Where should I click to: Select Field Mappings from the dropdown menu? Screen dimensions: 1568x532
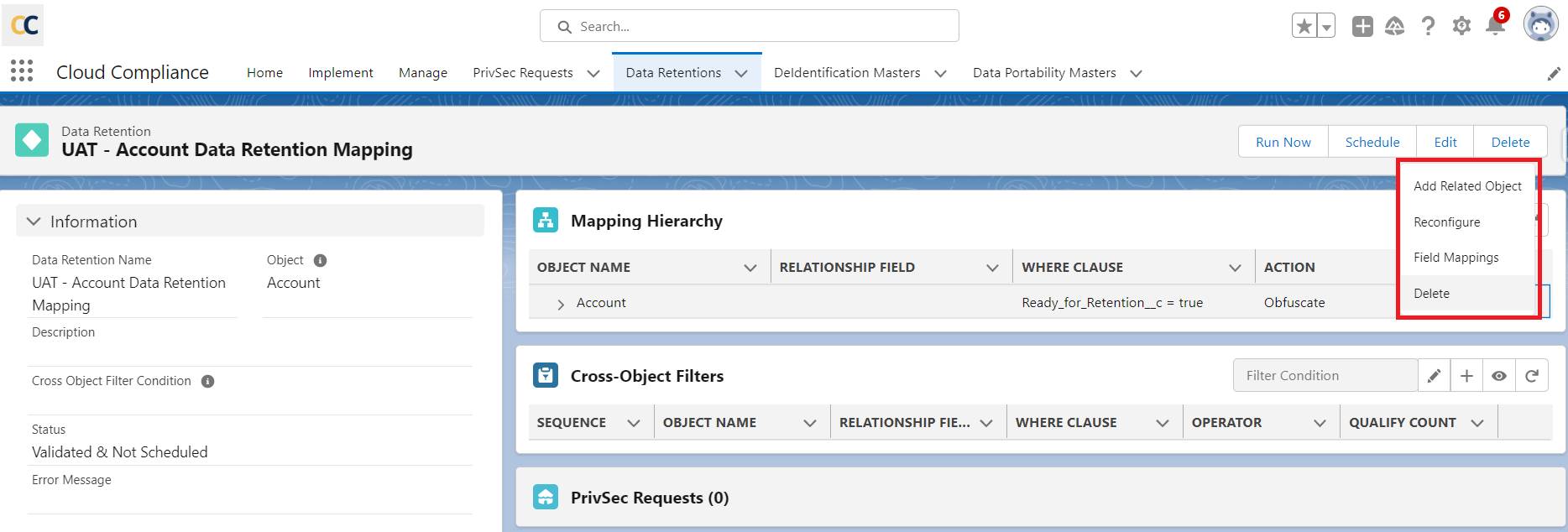tap(1456, 258)
